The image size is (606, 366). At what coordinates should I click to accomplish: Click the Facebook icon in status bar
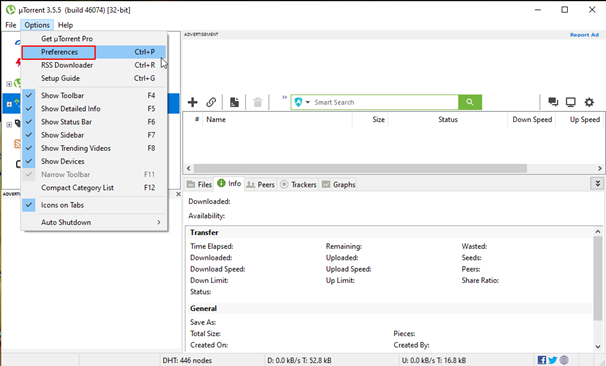click(542, 360)
